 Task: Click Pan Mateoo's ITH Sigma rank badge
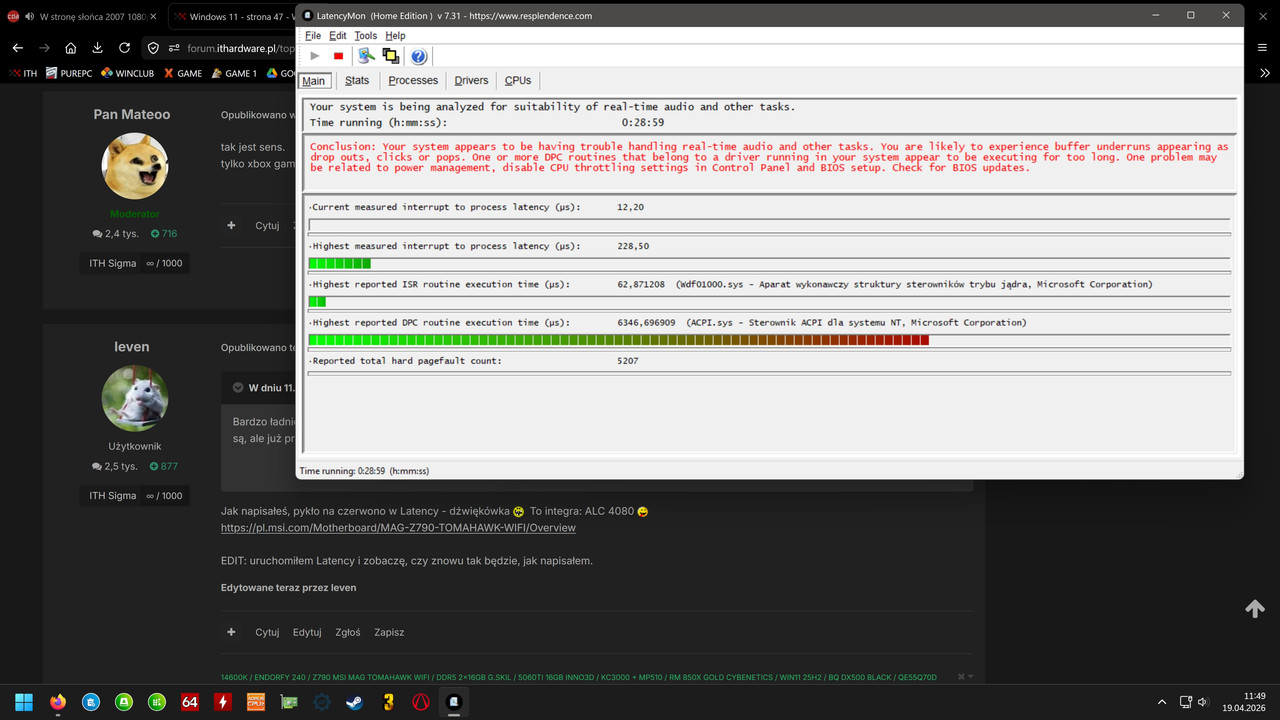135,263
